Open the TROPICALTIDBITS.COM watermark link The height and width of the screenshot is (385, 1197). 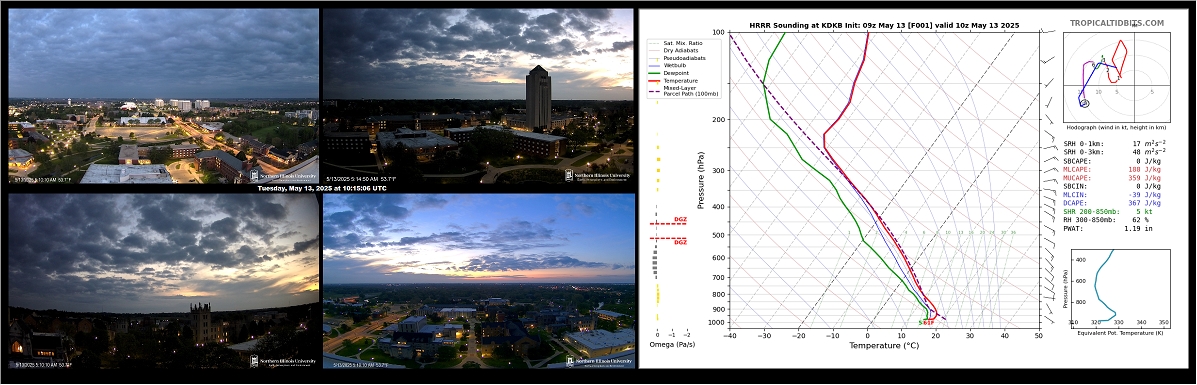point(1116,24)
